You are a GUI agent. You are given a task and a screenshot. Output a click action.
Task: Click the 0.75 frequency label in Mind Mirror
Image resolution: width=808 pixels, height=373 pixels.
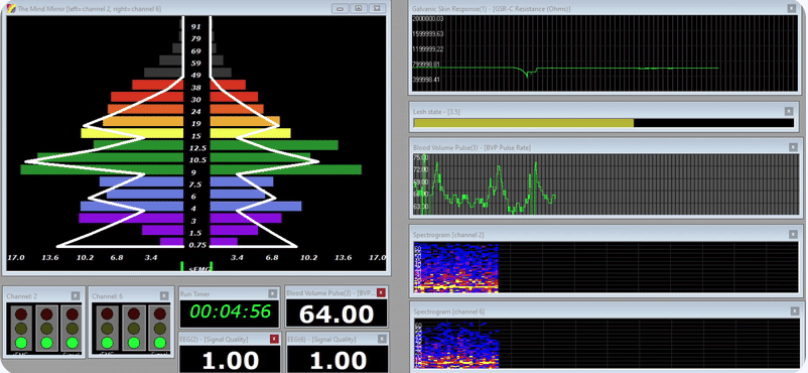coord(197,245)
